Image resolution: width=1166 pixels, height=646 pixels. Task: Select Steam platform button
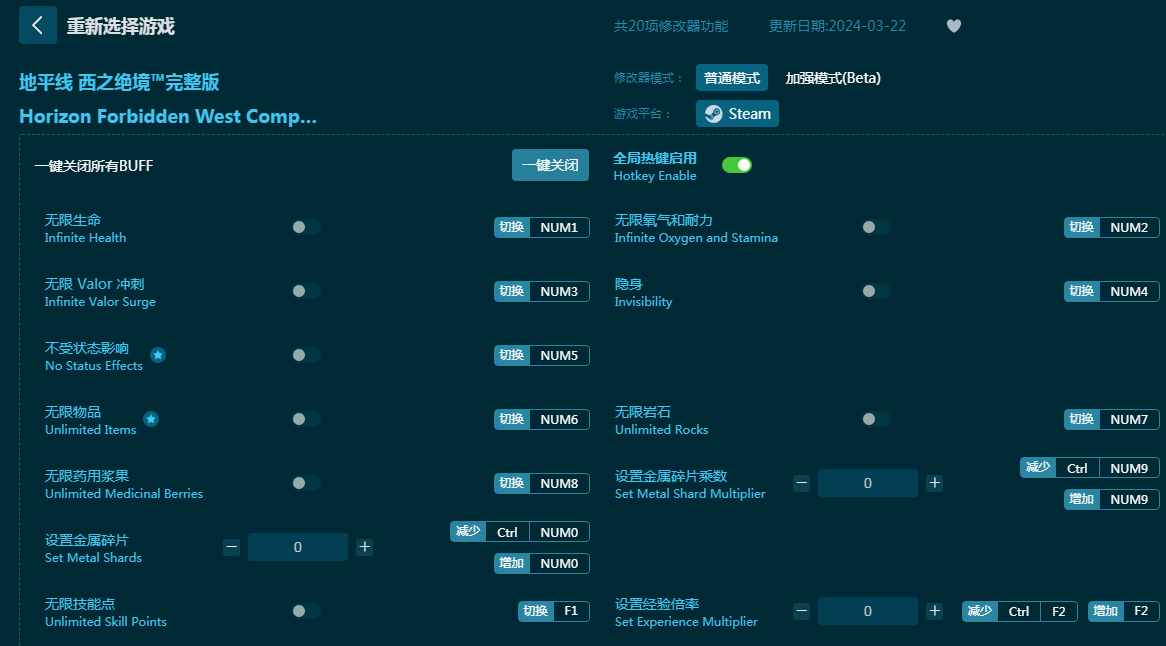click(737, 114)
